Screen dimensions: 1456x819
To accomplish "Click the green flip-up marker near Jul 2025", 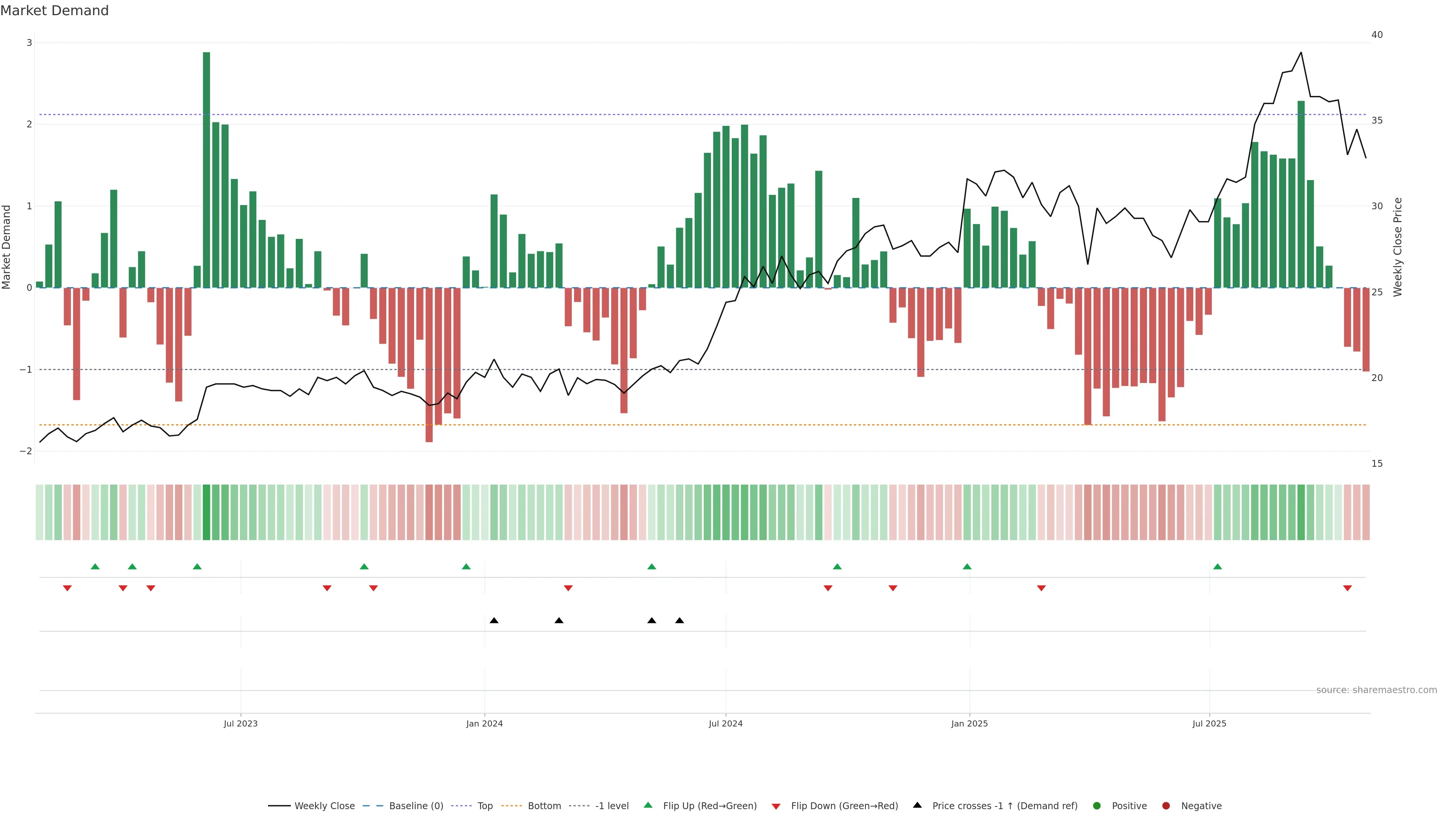I will [x=1218, y=566].
